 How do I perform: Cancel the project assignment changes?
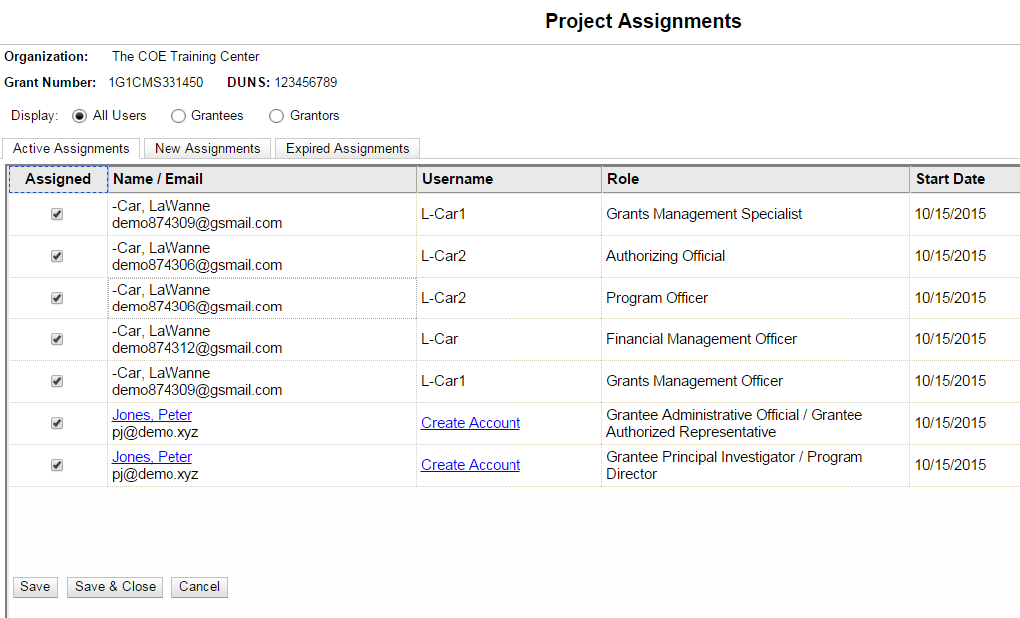(199, 587)
